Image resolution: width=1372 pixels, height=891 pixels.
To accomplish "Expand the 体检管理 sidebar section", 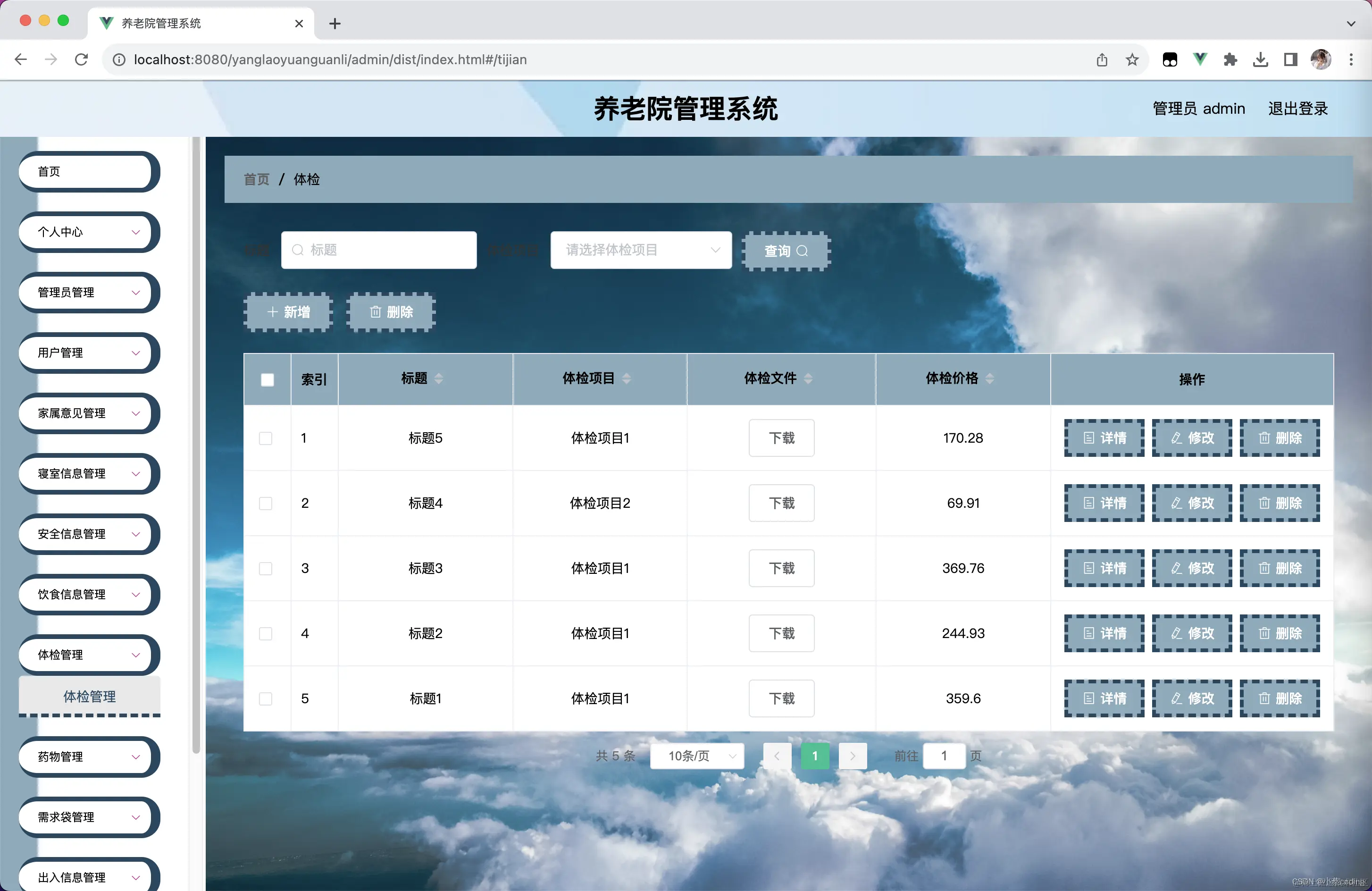I will pos(88,655).
